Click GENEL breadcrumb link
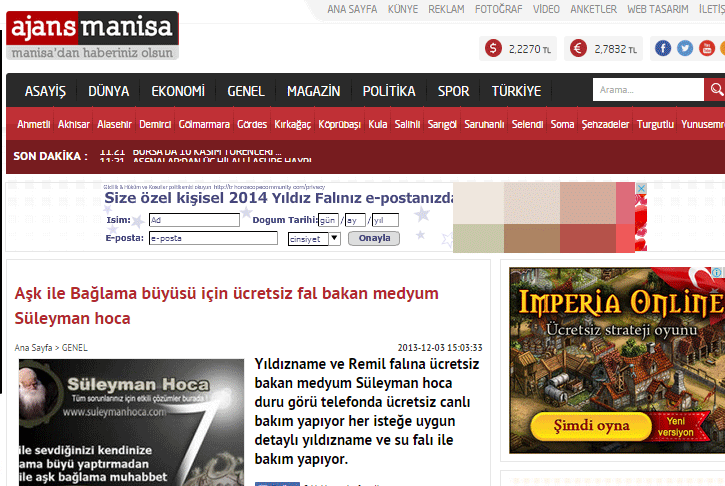Viewport: 725px width, 486px height. coord(74,348)
